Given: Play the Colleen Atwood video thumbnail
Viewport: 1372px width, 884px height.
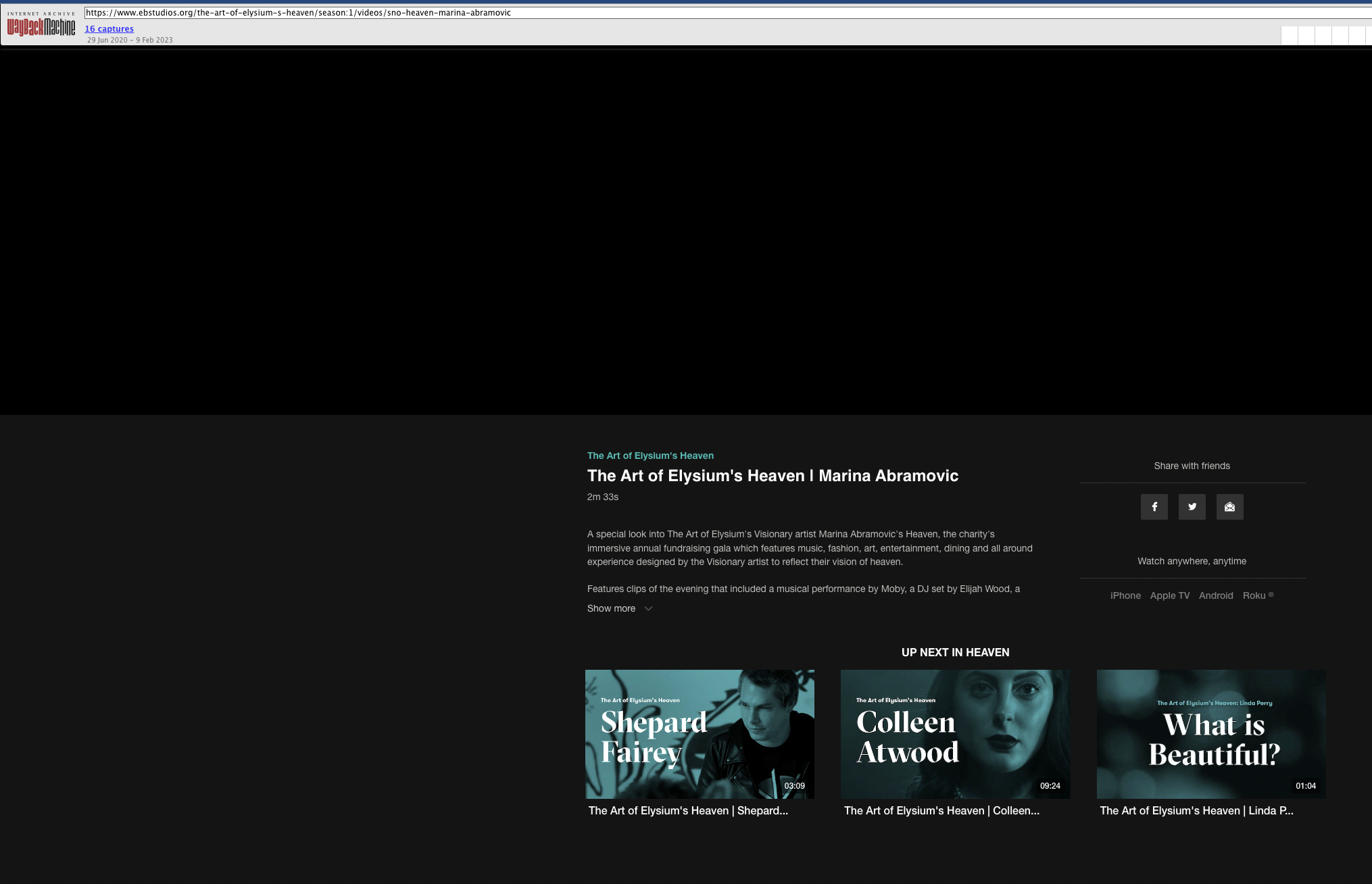Looking at the screenshot, I should (x=955, y=734).
